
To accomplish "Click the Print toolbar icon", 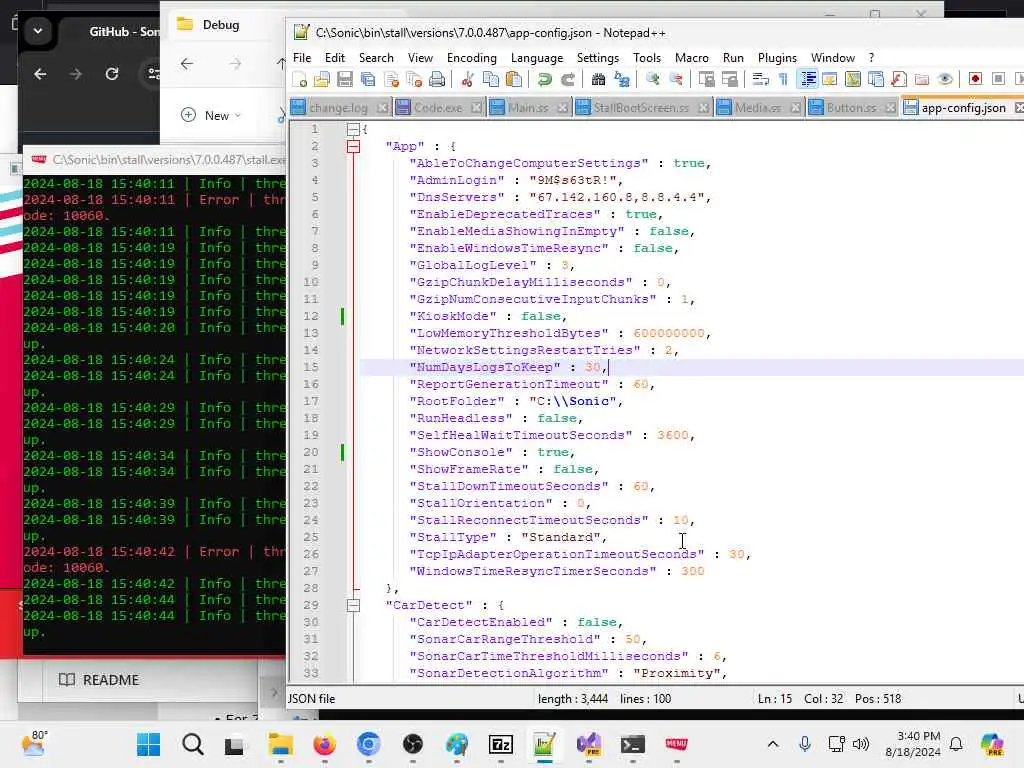I will pyautogui.click(x=437, y=80).
